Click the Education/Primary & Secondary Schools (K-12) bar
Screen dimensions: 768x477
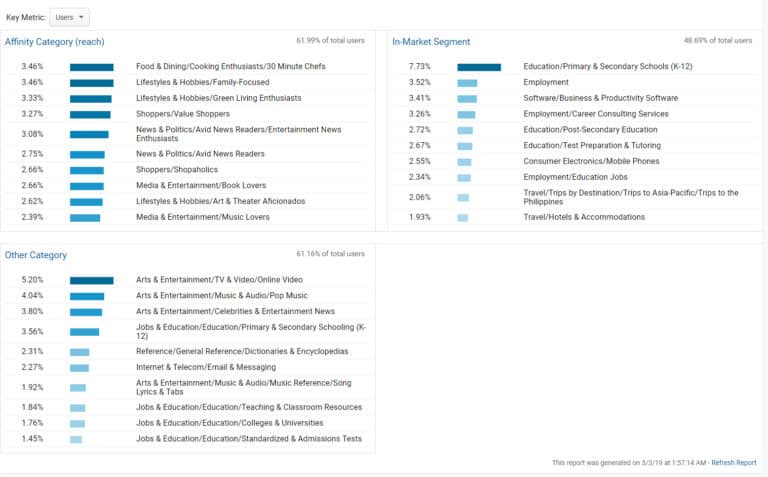click(x=478, y=67)
